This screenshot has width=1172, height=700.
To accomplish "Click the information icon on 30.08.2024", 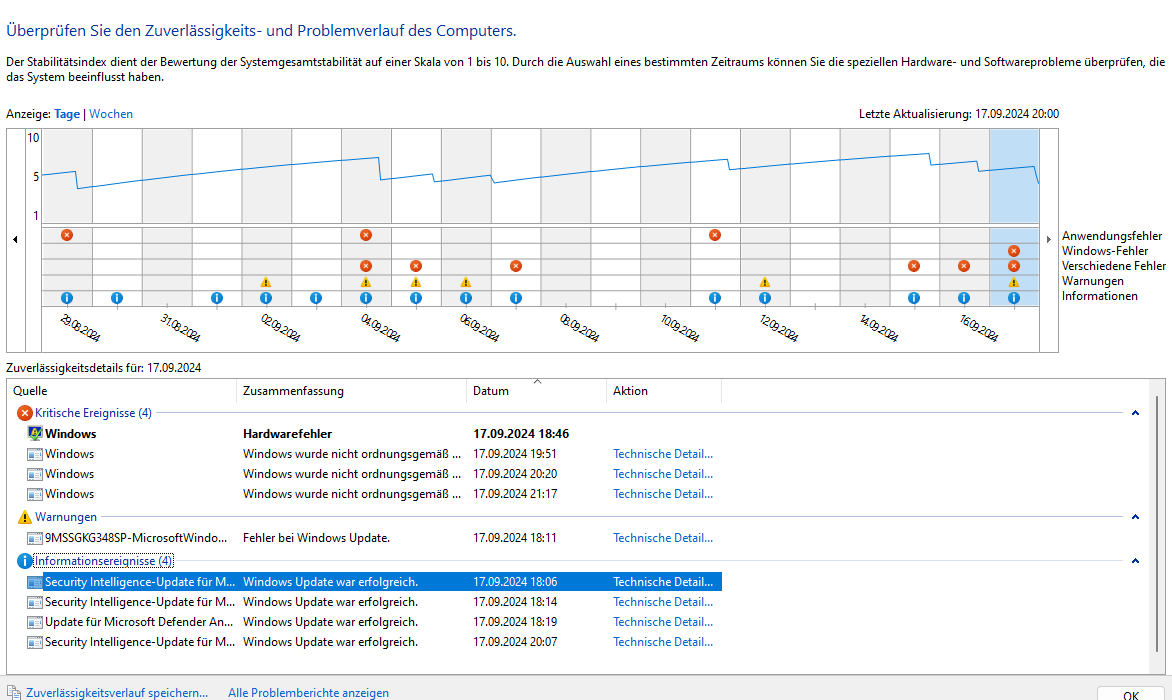I will click(117, 297).
